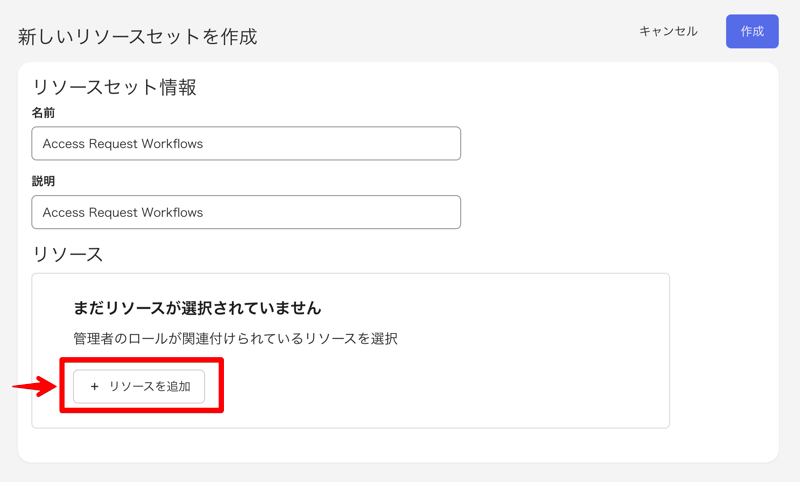Image resolution: width=800 pixels, height=482 pixels.
Task: Focus the 説明 input field
Action: coord(246,212)
